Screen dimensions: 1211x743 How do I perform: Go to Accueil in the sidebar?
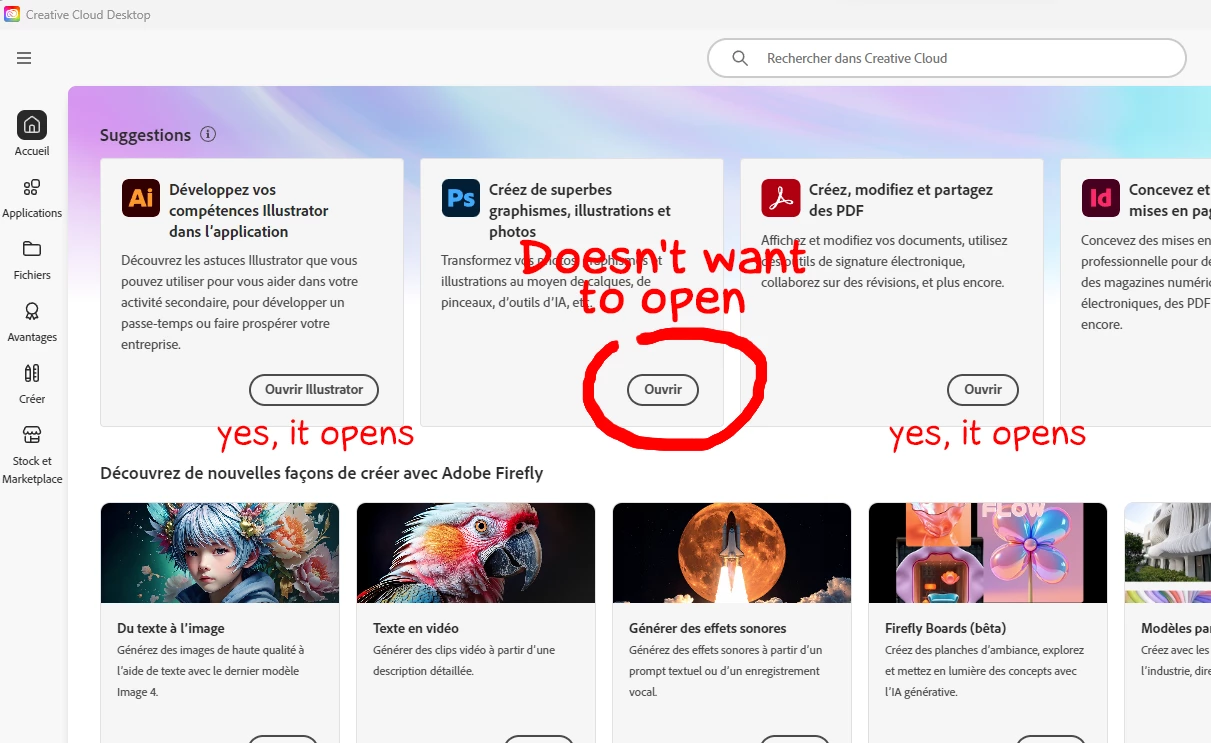[x=32, y=134]
